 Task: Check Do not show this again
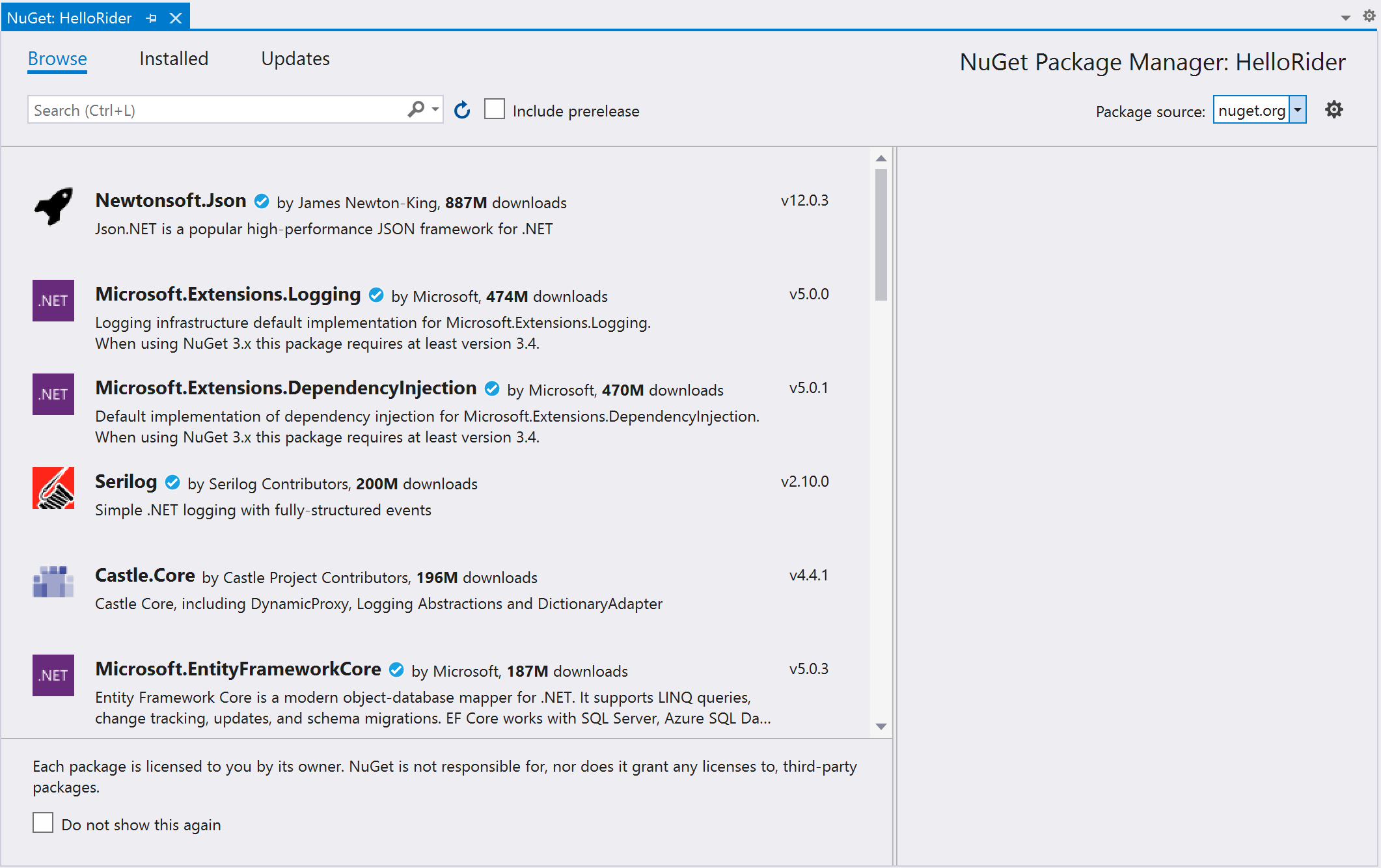click(43, 823)
